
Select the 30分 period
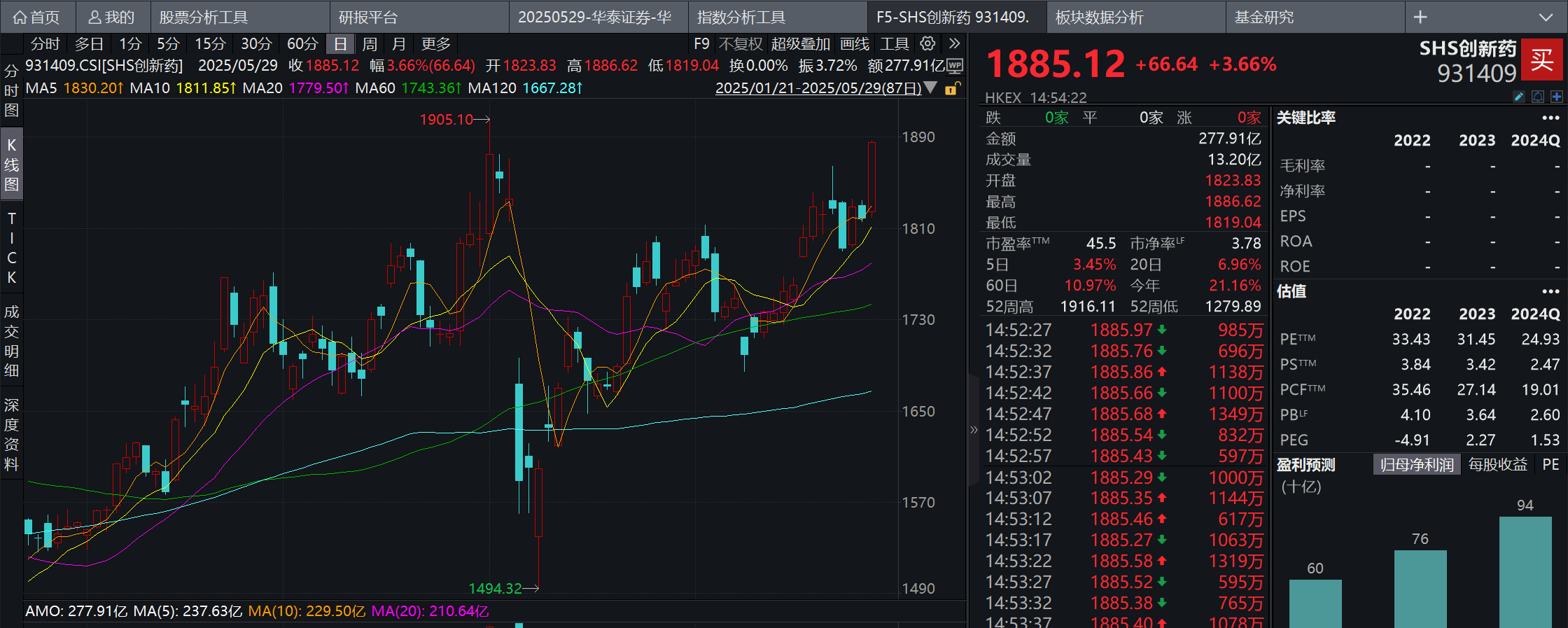pos(256,43)
